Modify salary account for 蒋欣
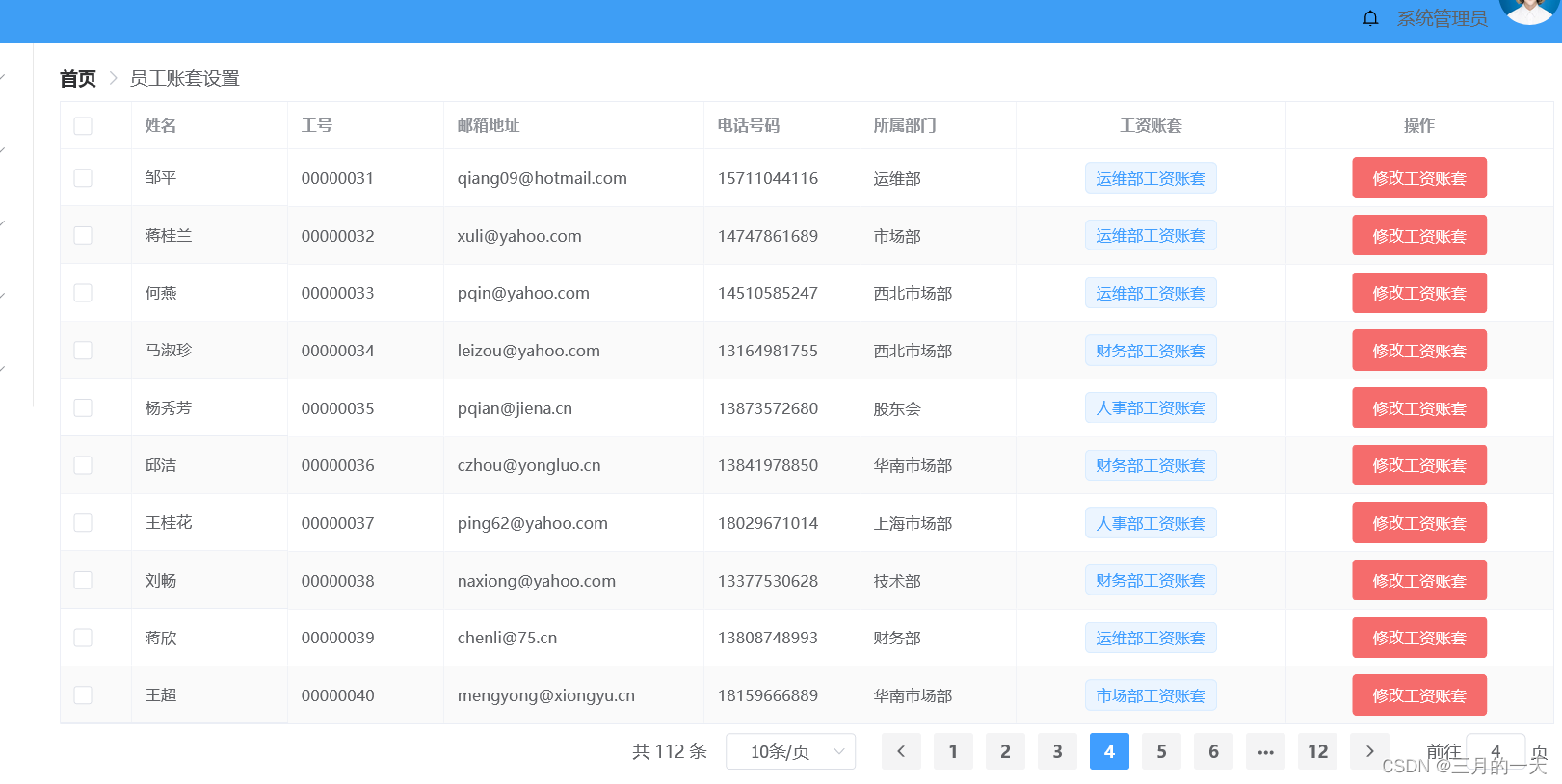Screen dimensions: 1562x784 point(1419,638)
